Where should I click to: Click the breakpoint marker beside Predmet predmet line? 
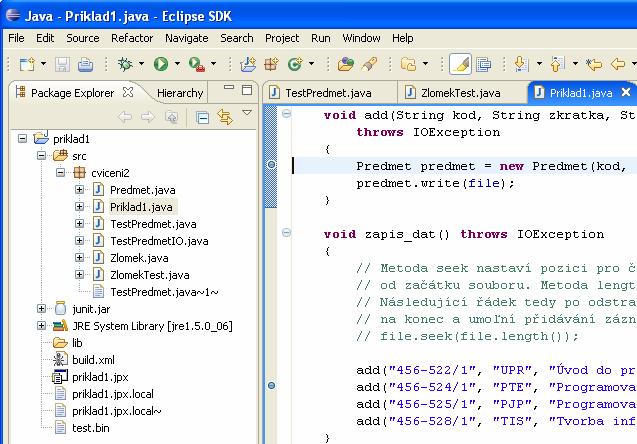271,165
